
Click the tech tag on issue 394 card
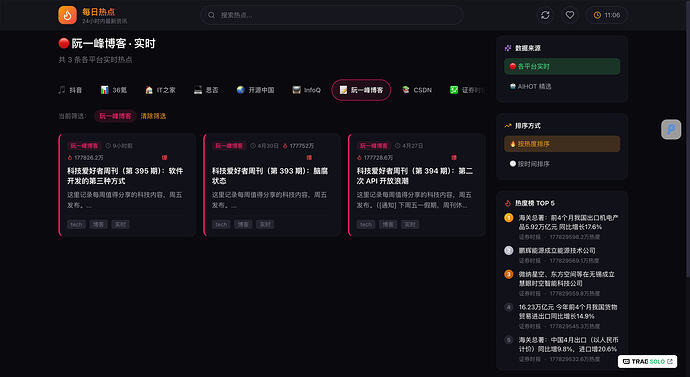[366, 224]
